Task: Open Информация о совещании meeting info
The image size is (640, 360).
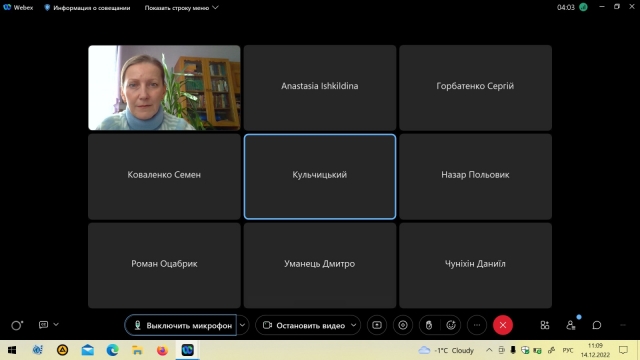Action: coord(87,7)
